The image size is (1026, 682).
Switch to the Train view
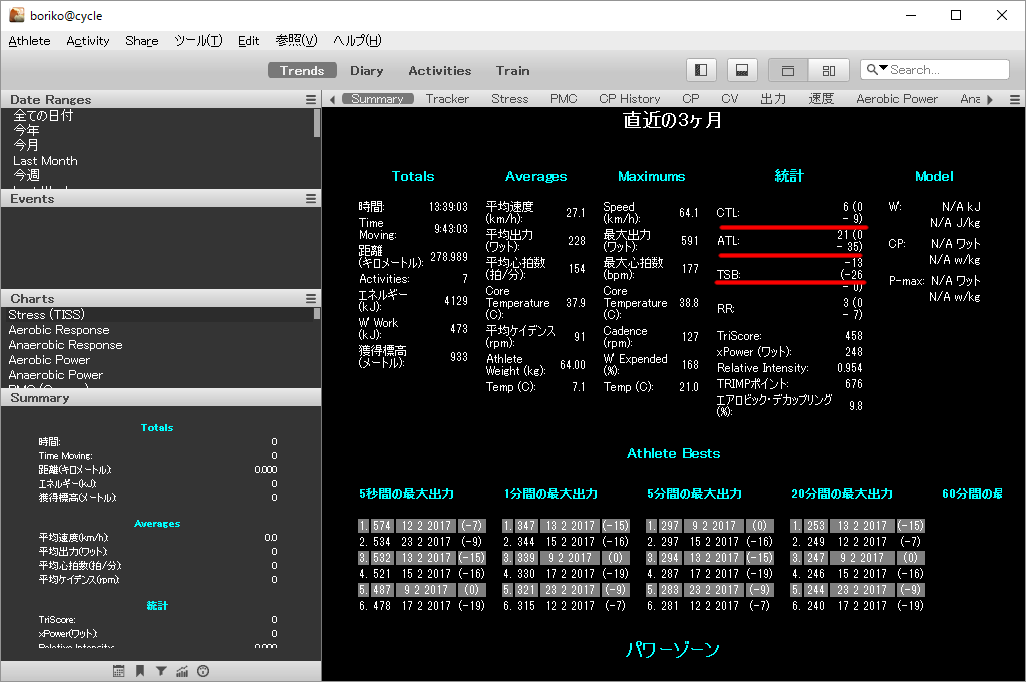(x=512, y=70)
